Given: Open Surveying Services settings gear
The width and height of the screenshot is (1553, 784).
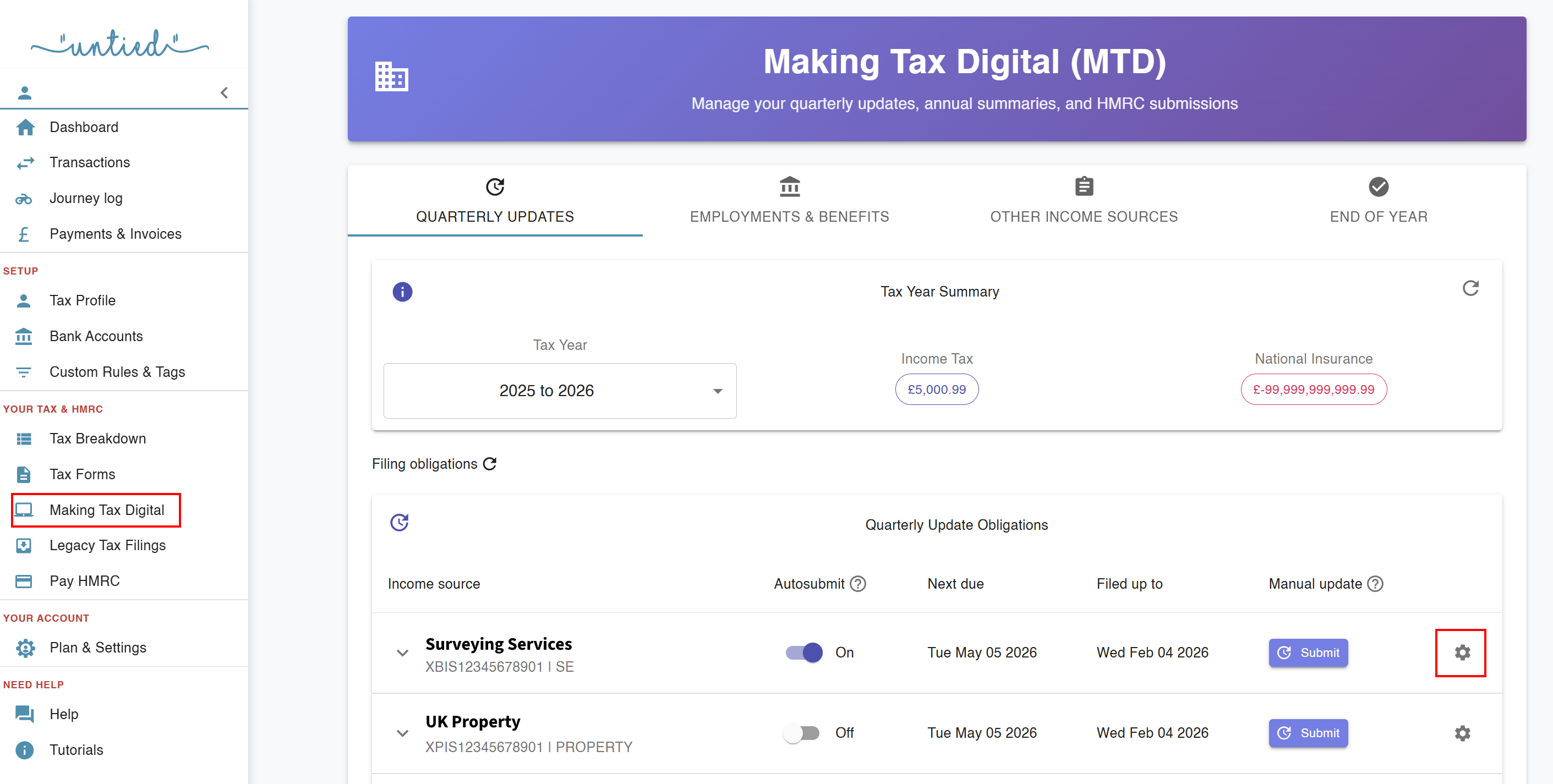Looking at the screenshot, I should (x=1463, y=653).
